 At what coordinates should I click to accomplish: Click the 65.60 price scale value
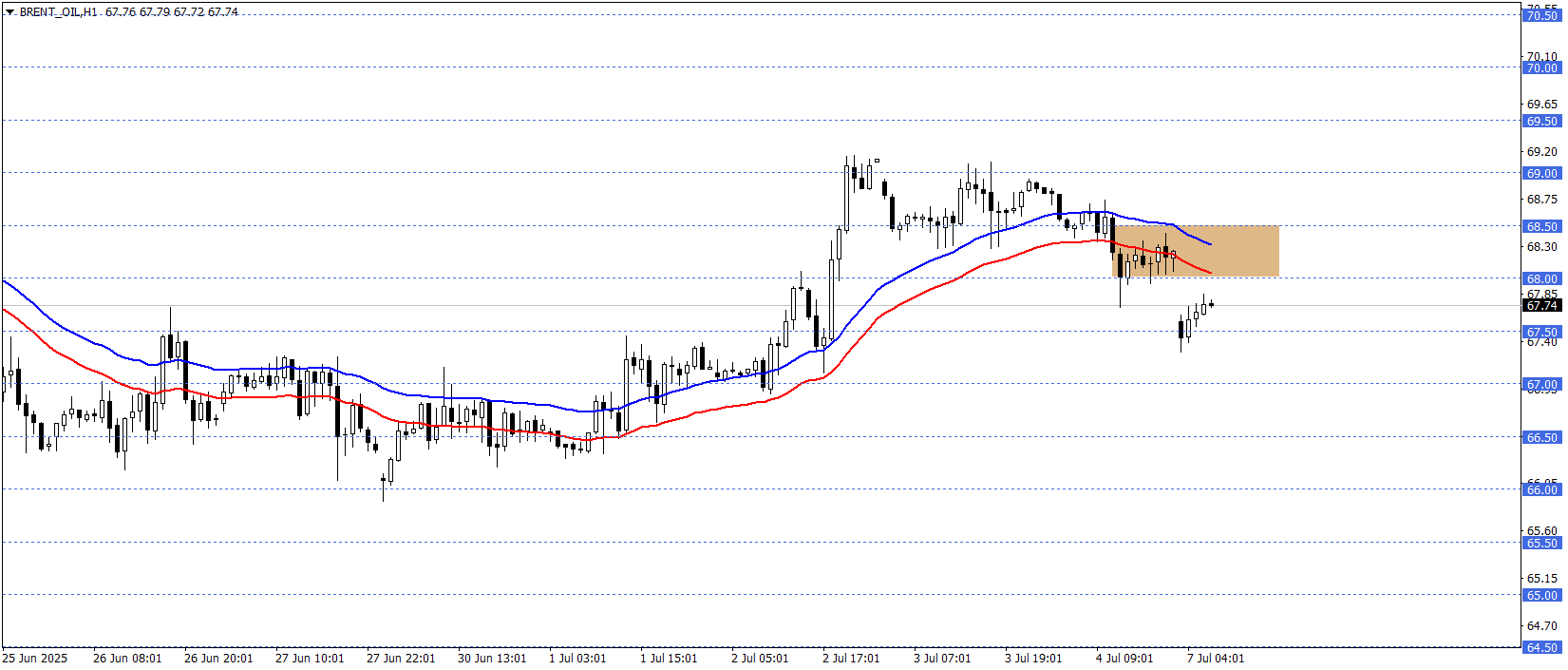point(1541,530)
